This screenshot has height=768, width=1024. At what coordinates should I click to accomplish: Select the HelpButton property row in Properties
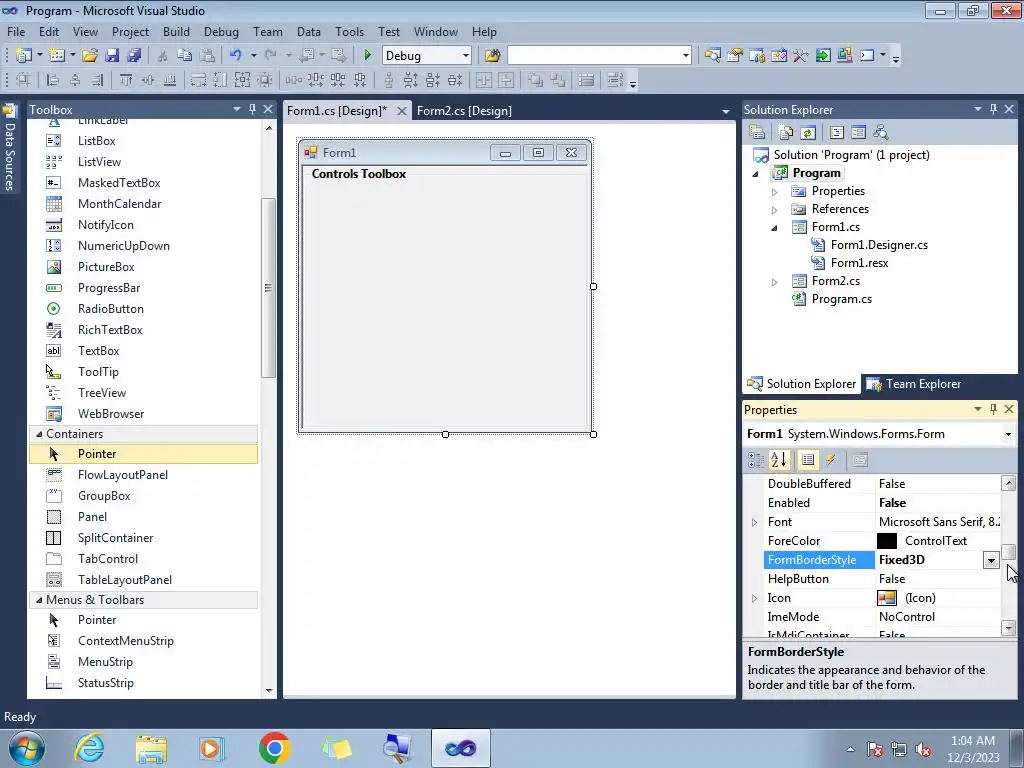[882, 579]
